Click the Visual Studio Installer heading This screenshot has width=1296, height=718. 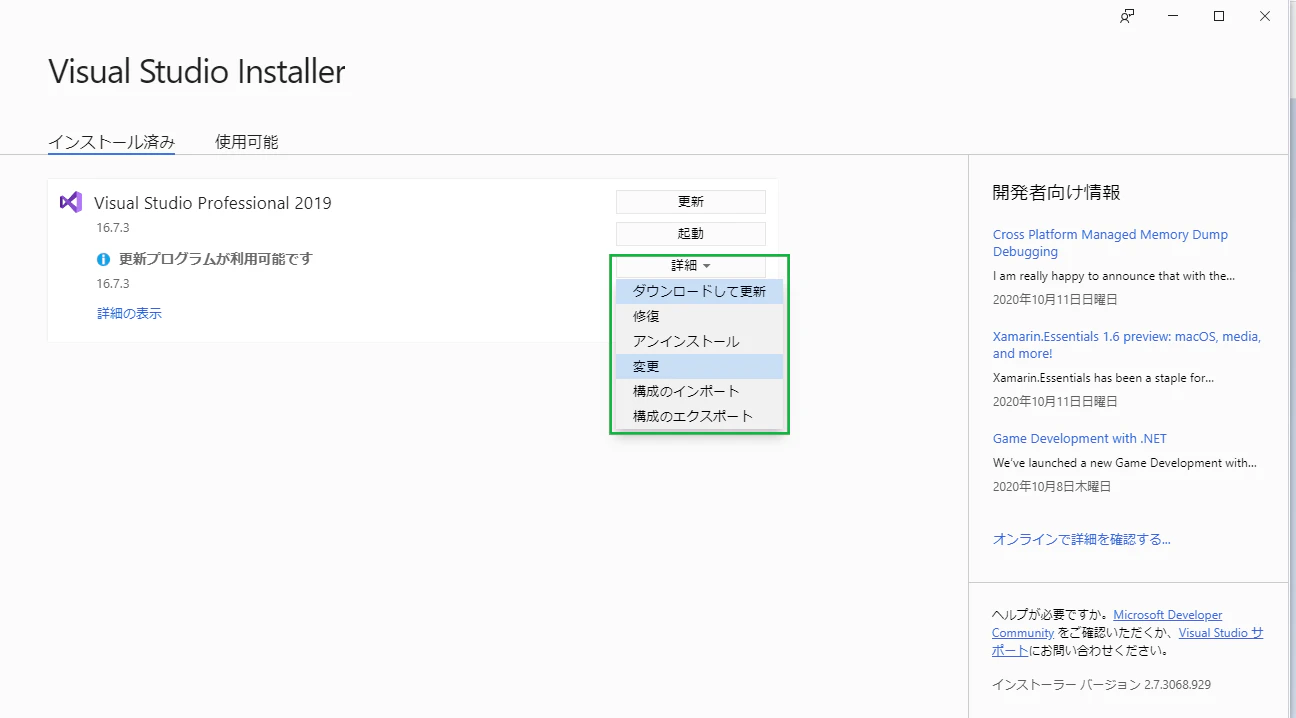(197, 72)
